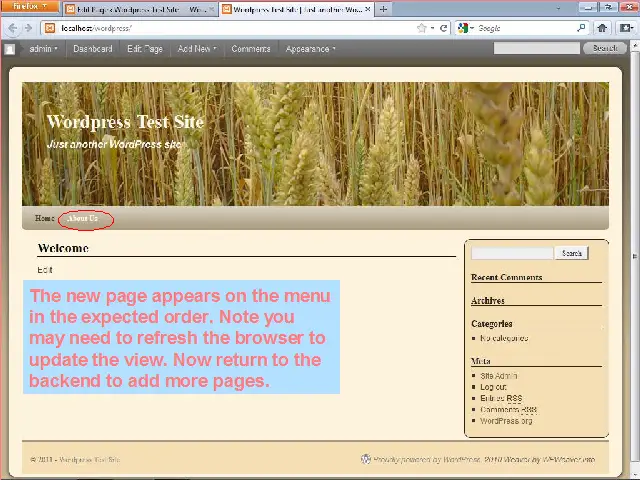Visit the WordPress.org meta link
Image resolution: width=640 pixels, height=480 pixels.
coord(506,421)
